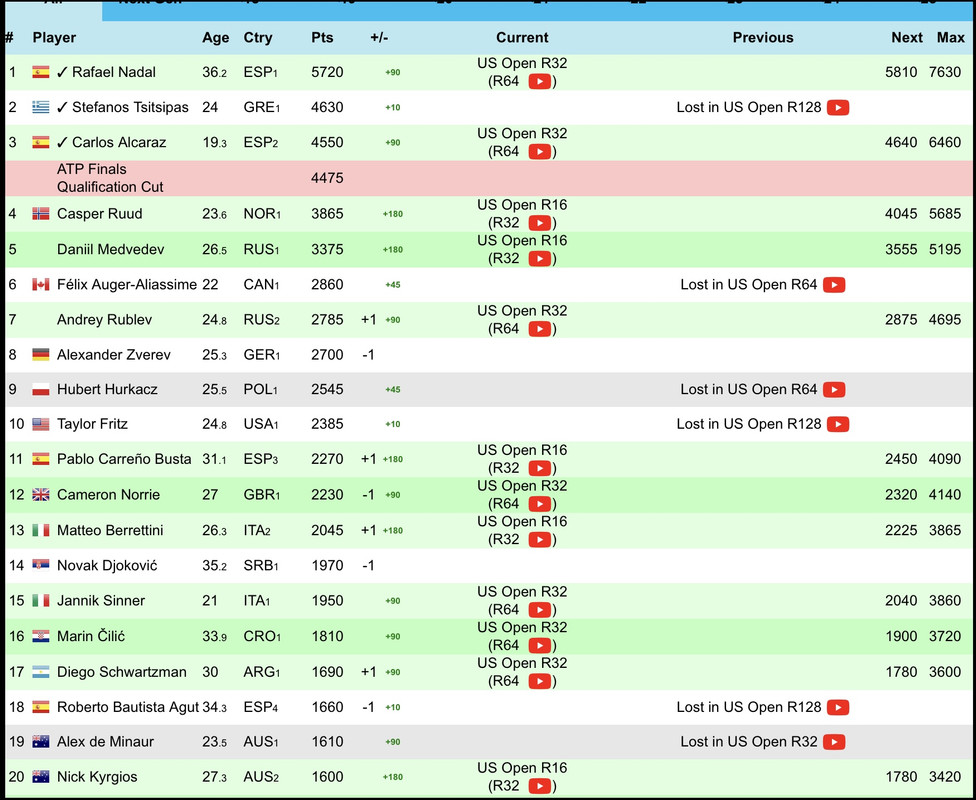The width and height of the screenshot is (976, 800).
Task: Click Casper Ruud's country code NOR1
Action: click(x=262, y=214)
